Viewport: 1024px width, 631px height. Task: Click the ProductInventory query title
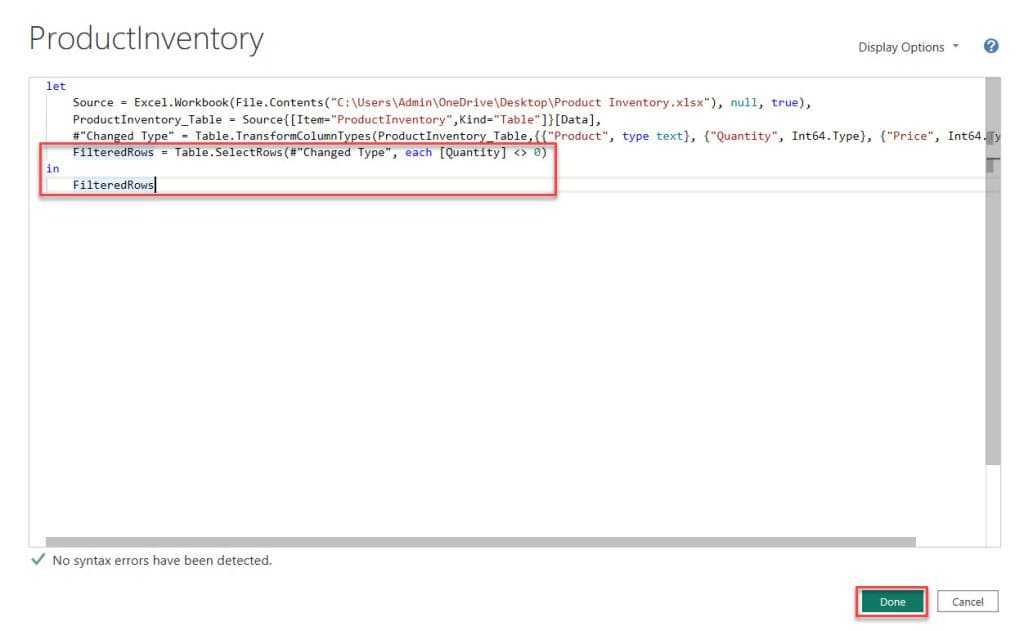(146, 39)
